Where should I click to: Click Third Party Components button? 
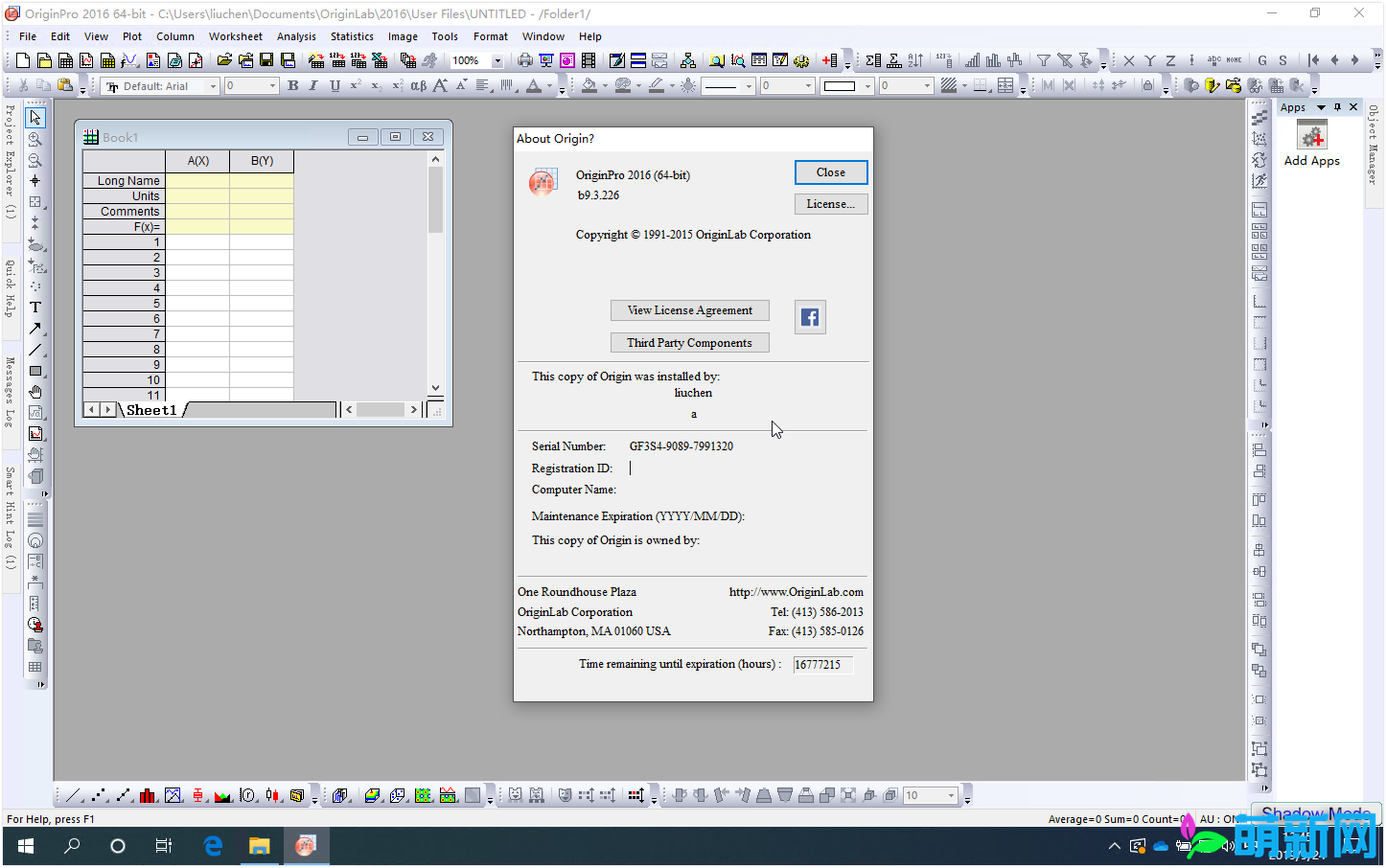click(x=690, y=343)
